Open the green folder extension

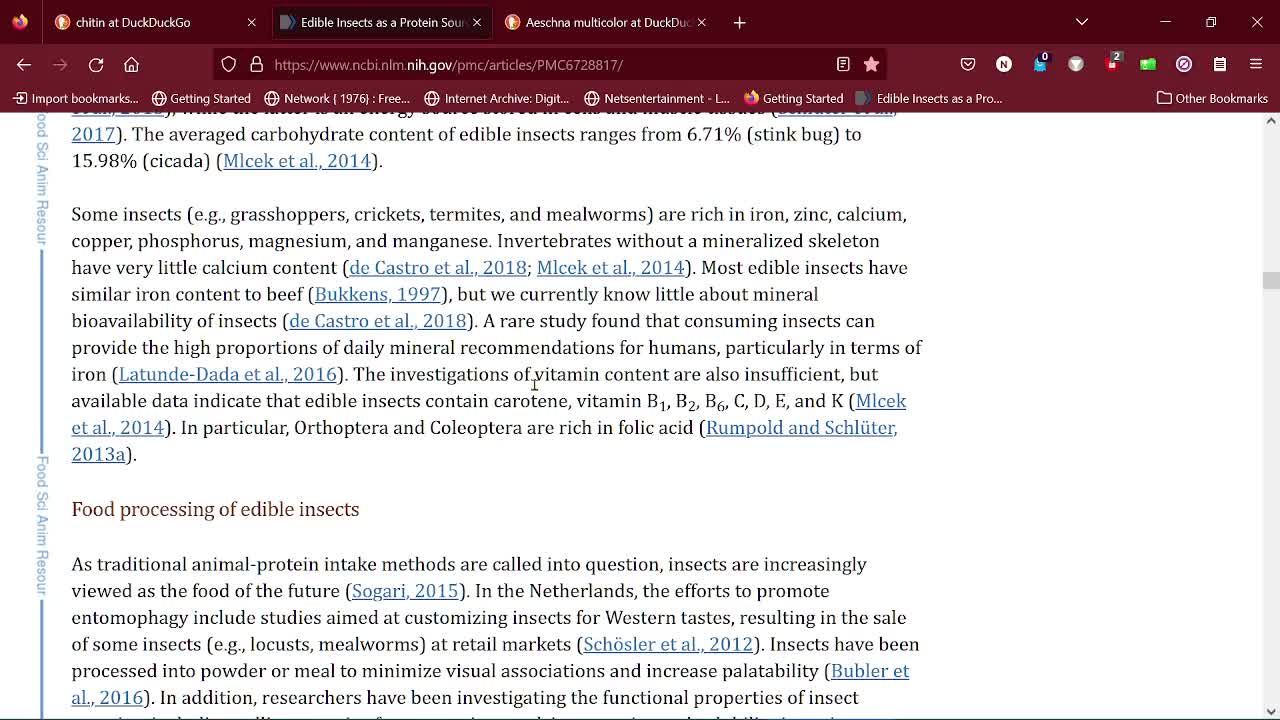[x=1148, y=64]
